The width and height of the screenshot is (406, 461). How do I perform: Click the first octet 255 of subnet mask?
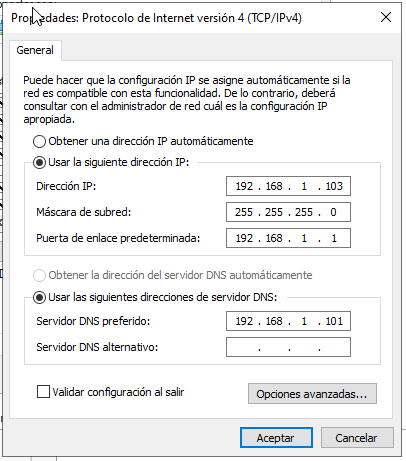pyautogui.click(x=244, y=212)
